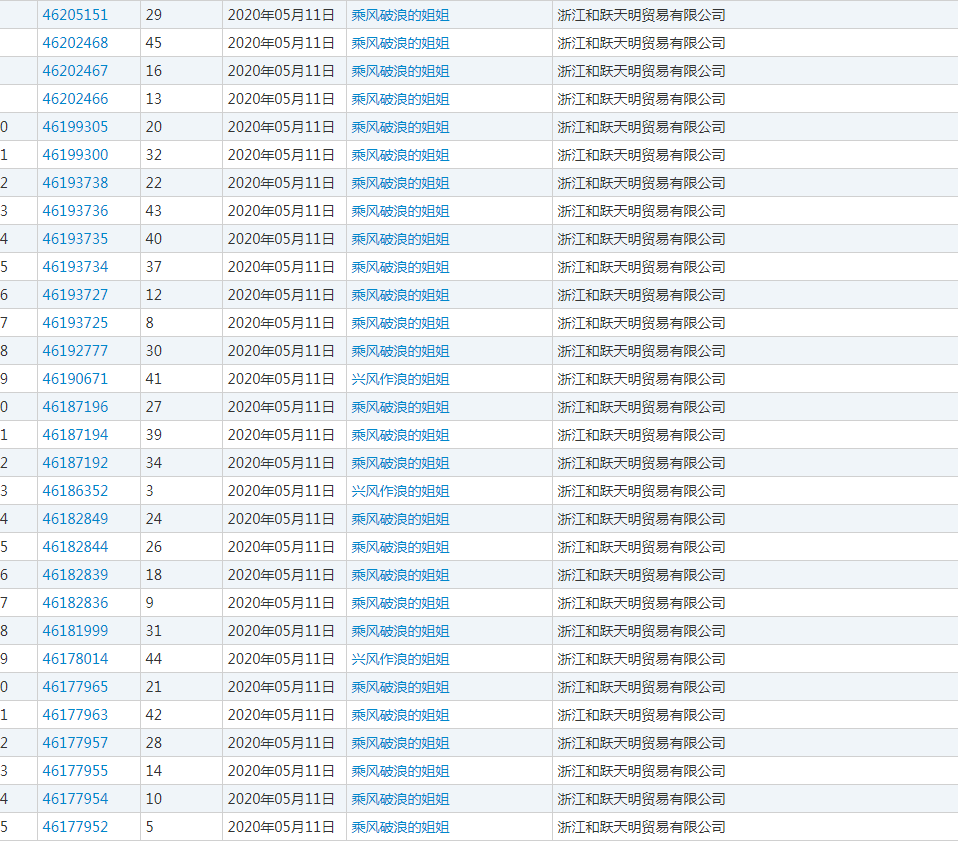The height and width of the screenshot is (848, 958).
Task: Click registration number 46182849
Action: coord(75,519)
